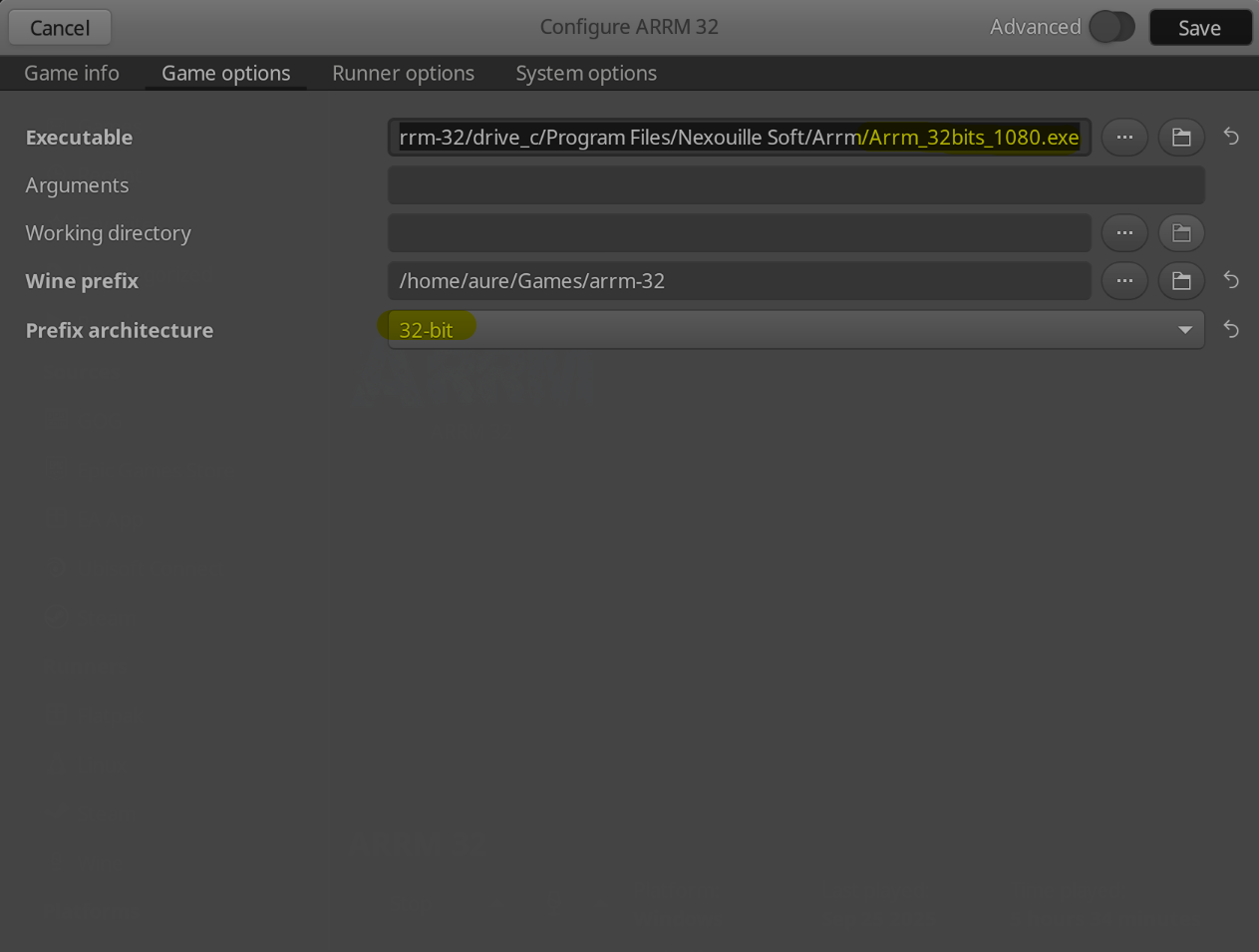Open Working directory folder icon

[1181, 233]
